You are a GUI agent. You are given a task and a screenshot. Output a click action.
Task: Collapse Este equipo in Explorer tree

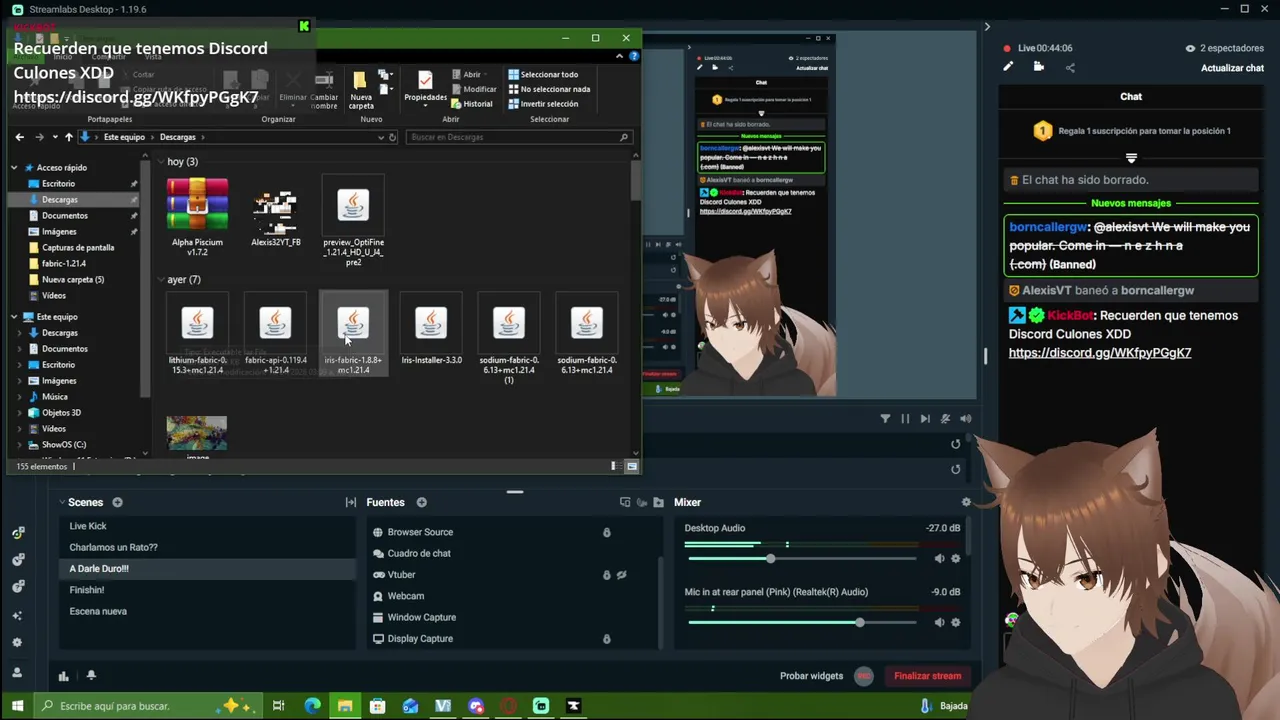coord(15,317)
